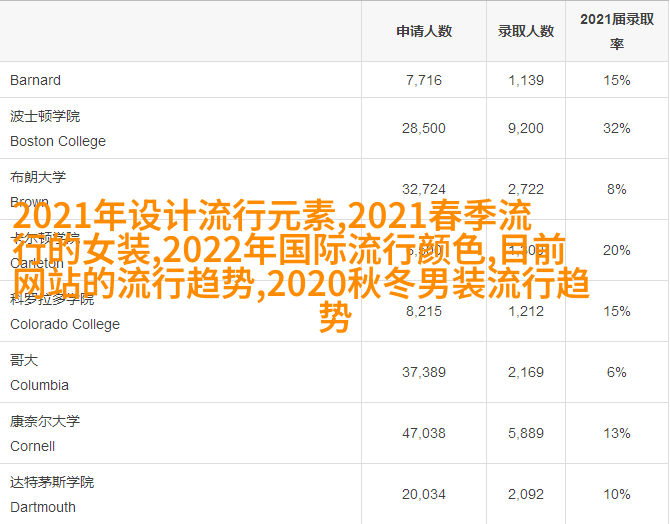The height and width of the screenshot is (524, 670).
Task: Click Barnard's admitted count 1,139
Action: coord(526,80)
